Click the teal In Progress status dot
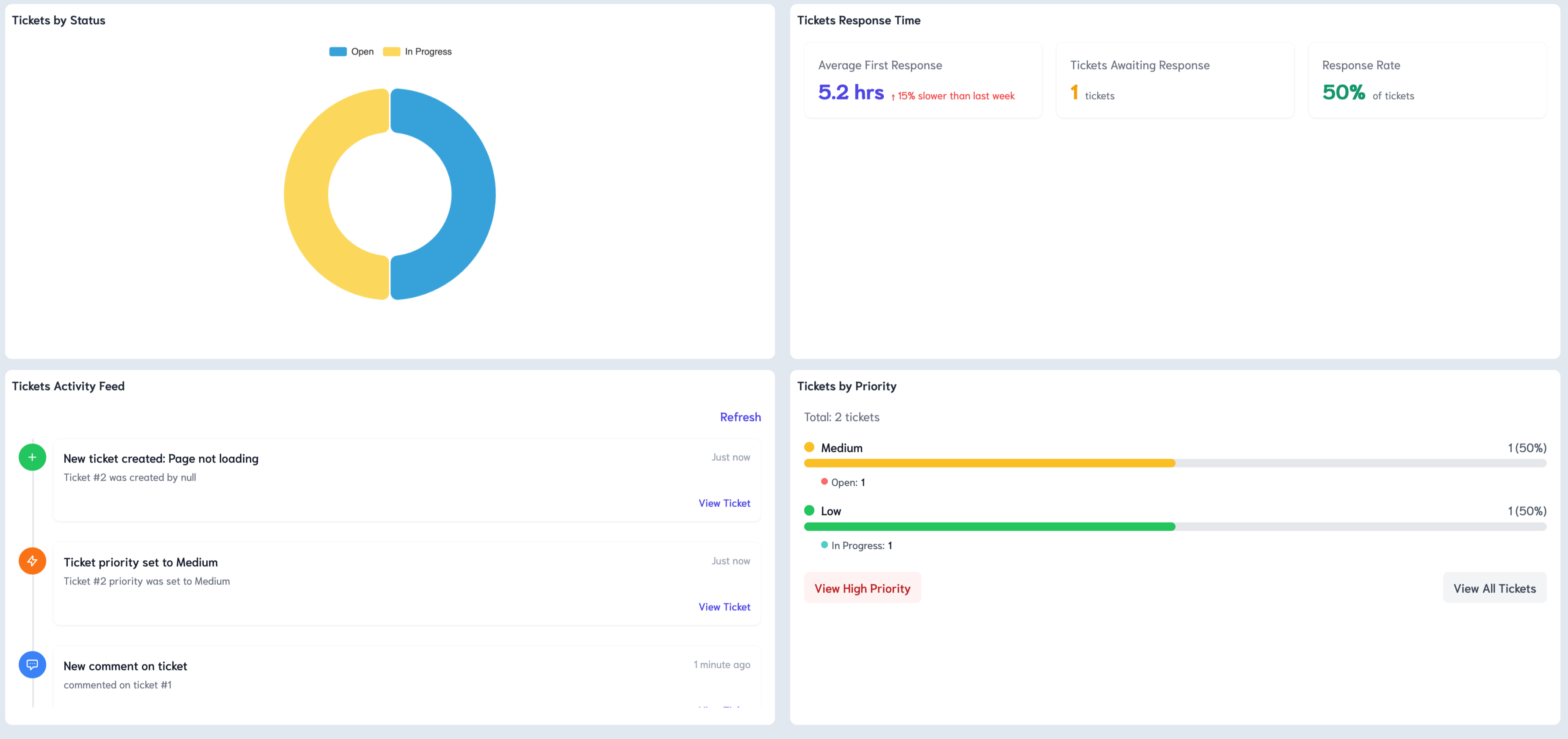Image resolution: width=1568 pixels, height=739 pixels. point(824,545)
